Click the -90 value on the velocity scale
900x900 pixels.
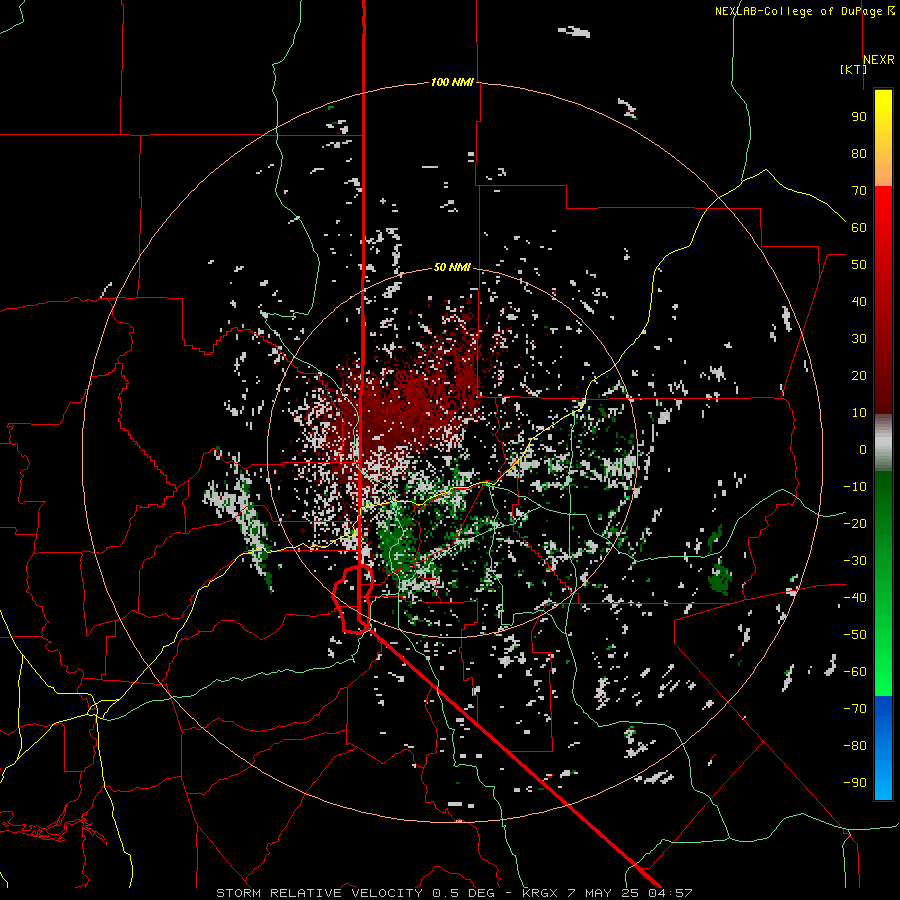(x=855, y=783)
